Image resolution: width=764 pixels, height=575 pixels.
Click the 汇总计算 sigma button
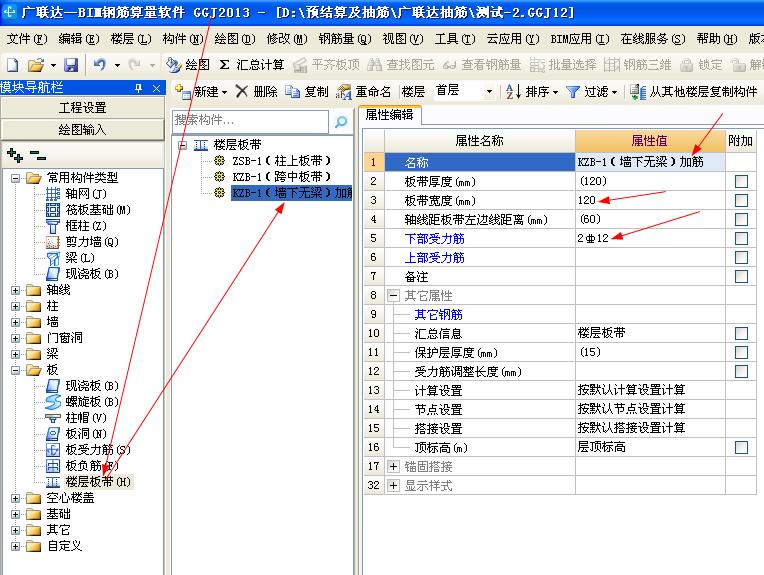[251, 65]
